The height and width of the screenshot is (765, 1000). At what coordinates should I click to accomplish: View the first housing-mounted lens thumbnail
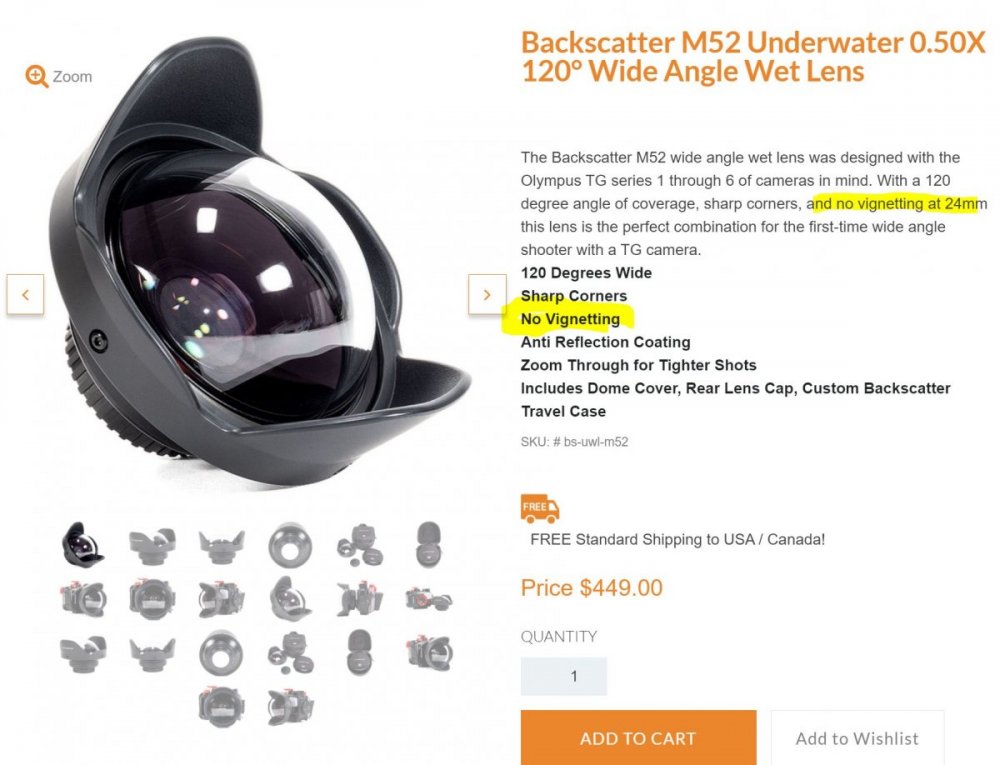[x=83, y=599]
